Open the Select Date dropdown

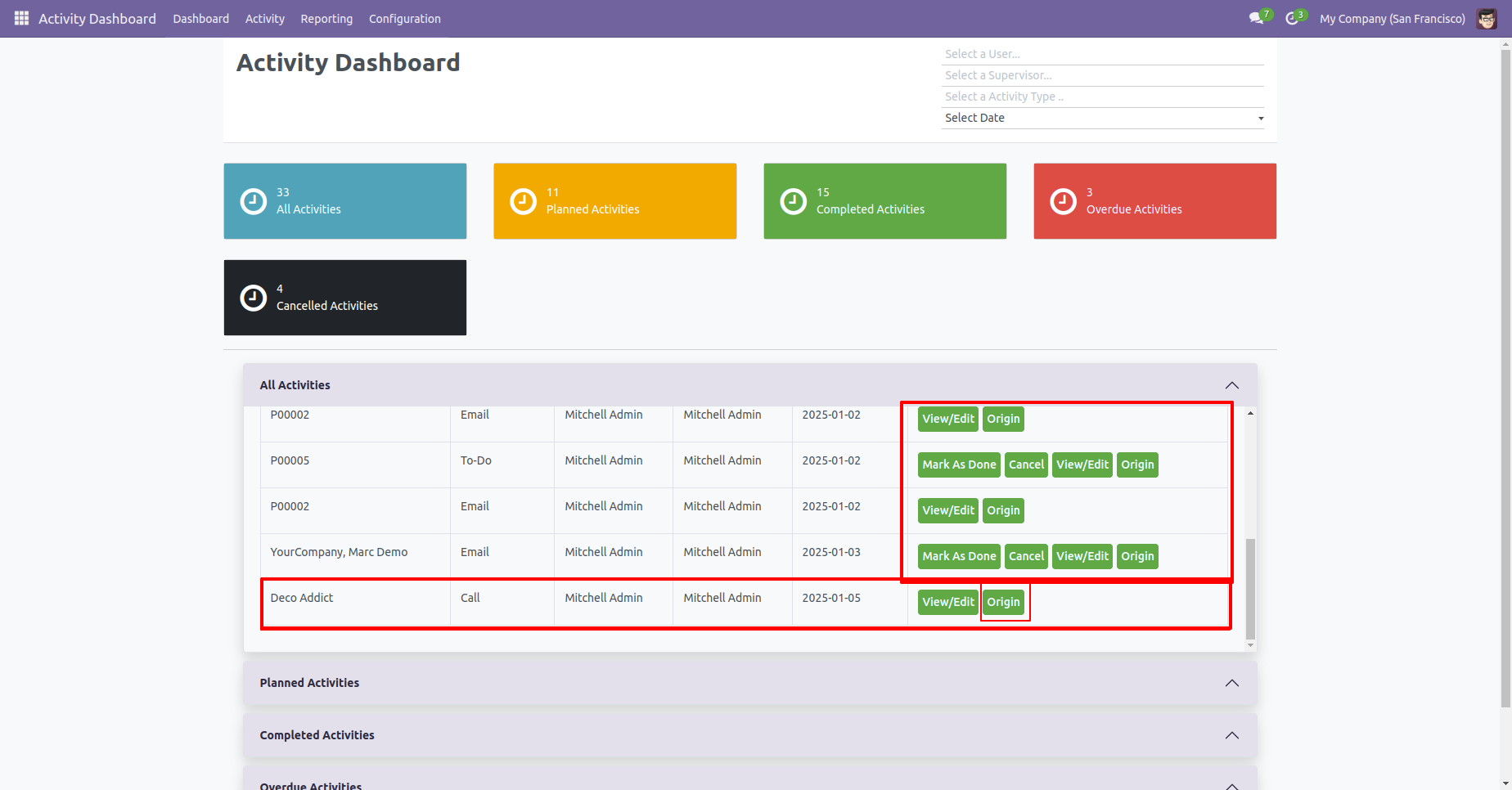point(1103,118)
